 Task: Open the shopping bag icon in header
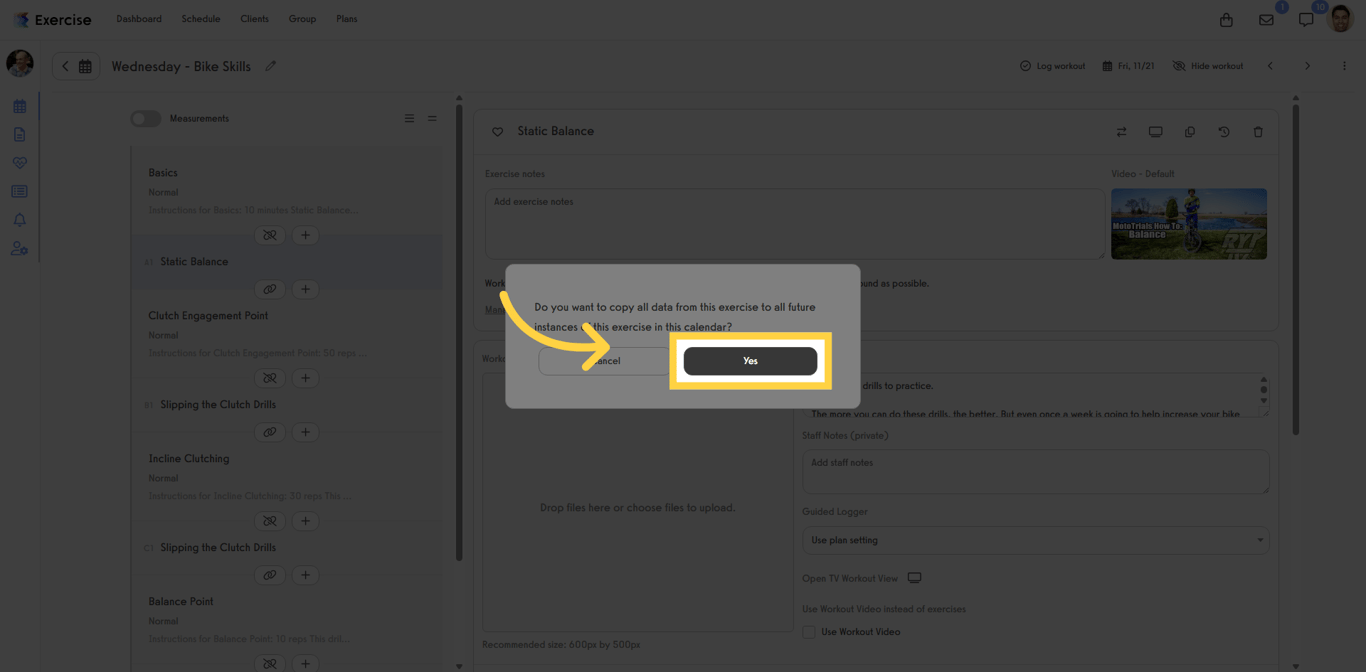[x=1226, y=20]
